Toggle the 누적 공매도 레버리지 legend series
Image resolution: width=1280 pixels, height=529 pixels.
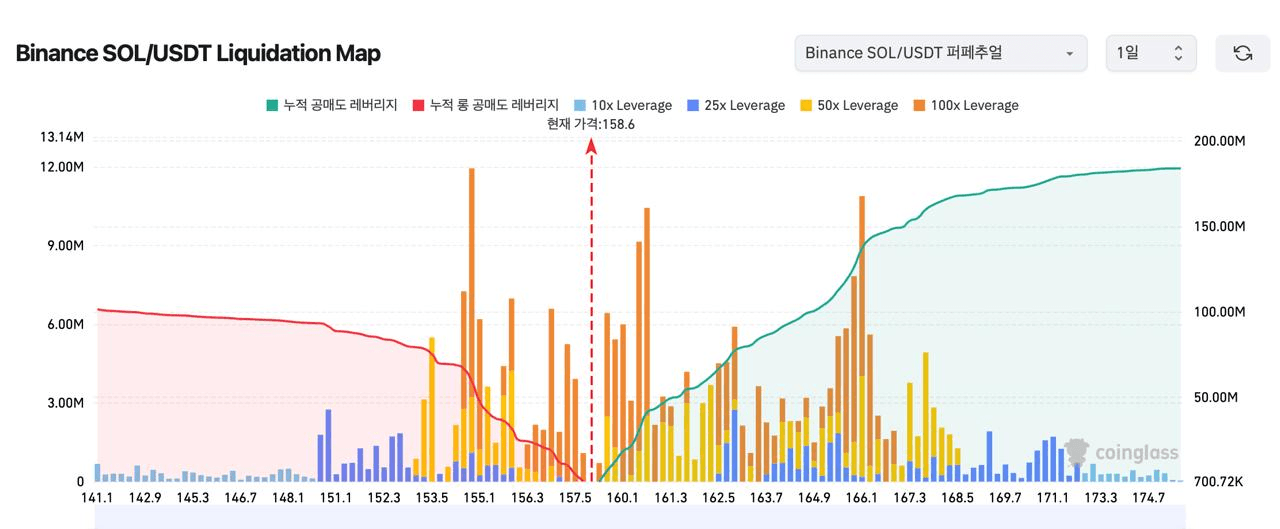(x=332, y=105)
